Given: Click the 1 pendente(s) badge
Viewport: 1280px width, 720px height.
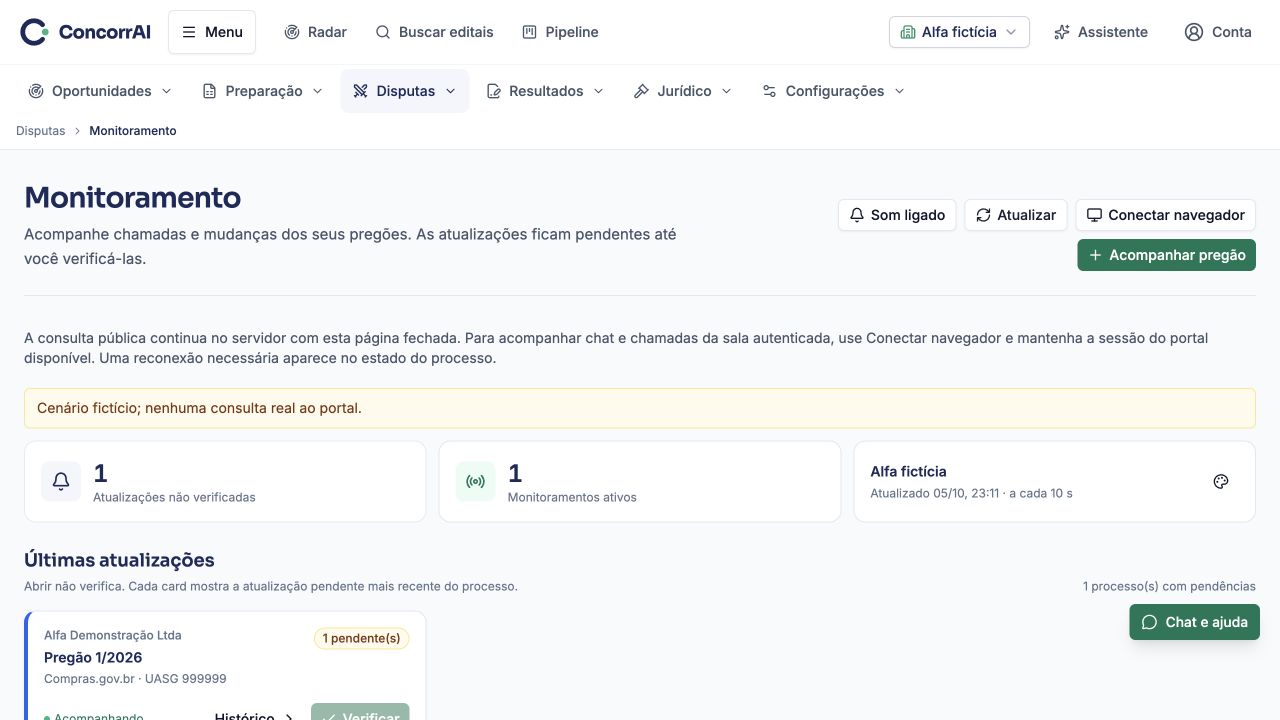Looking at the screenshot, I should pyautogui.click(x=361, y=638).
